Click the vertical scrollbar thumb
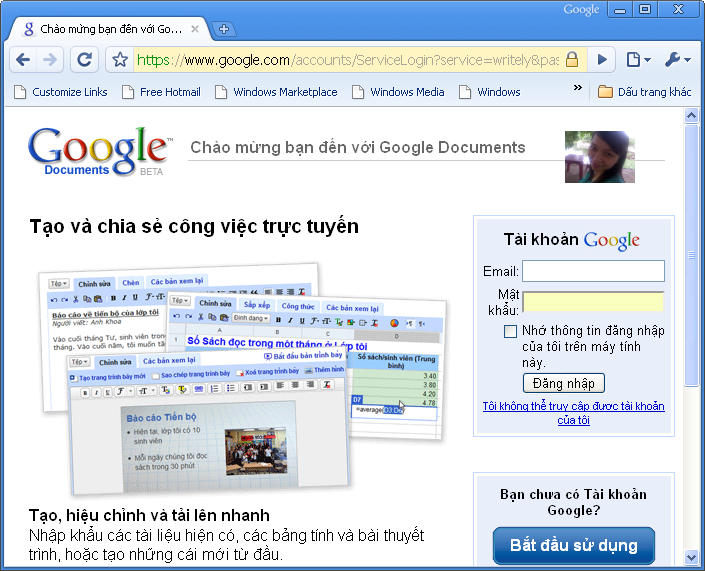 coord(691,255)
